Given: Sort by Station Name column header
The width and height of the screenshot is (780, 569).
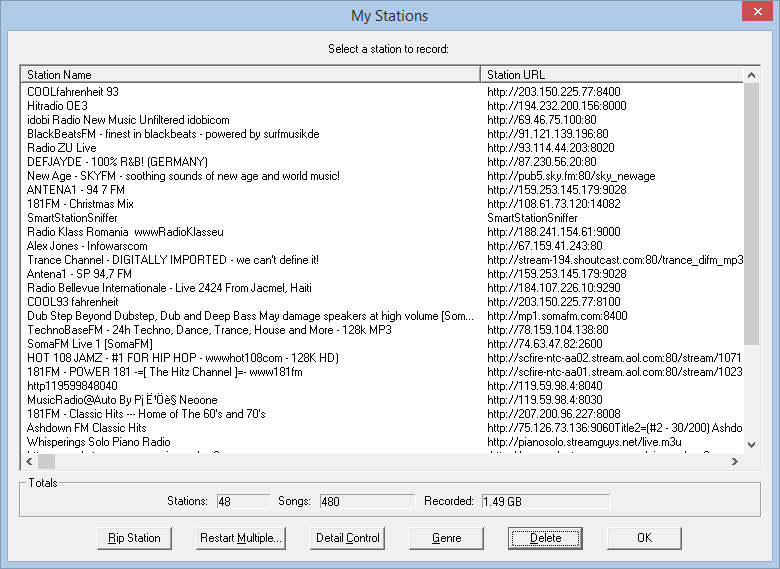Looking at the screenshot, I should pos(250,75).
